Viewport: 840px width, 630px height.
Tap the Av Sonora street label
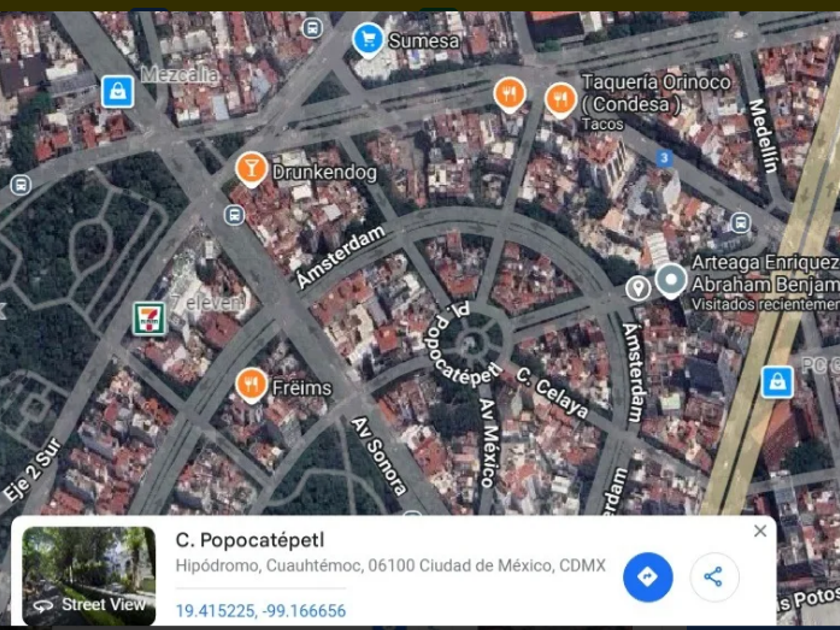[x=379, y=456]
